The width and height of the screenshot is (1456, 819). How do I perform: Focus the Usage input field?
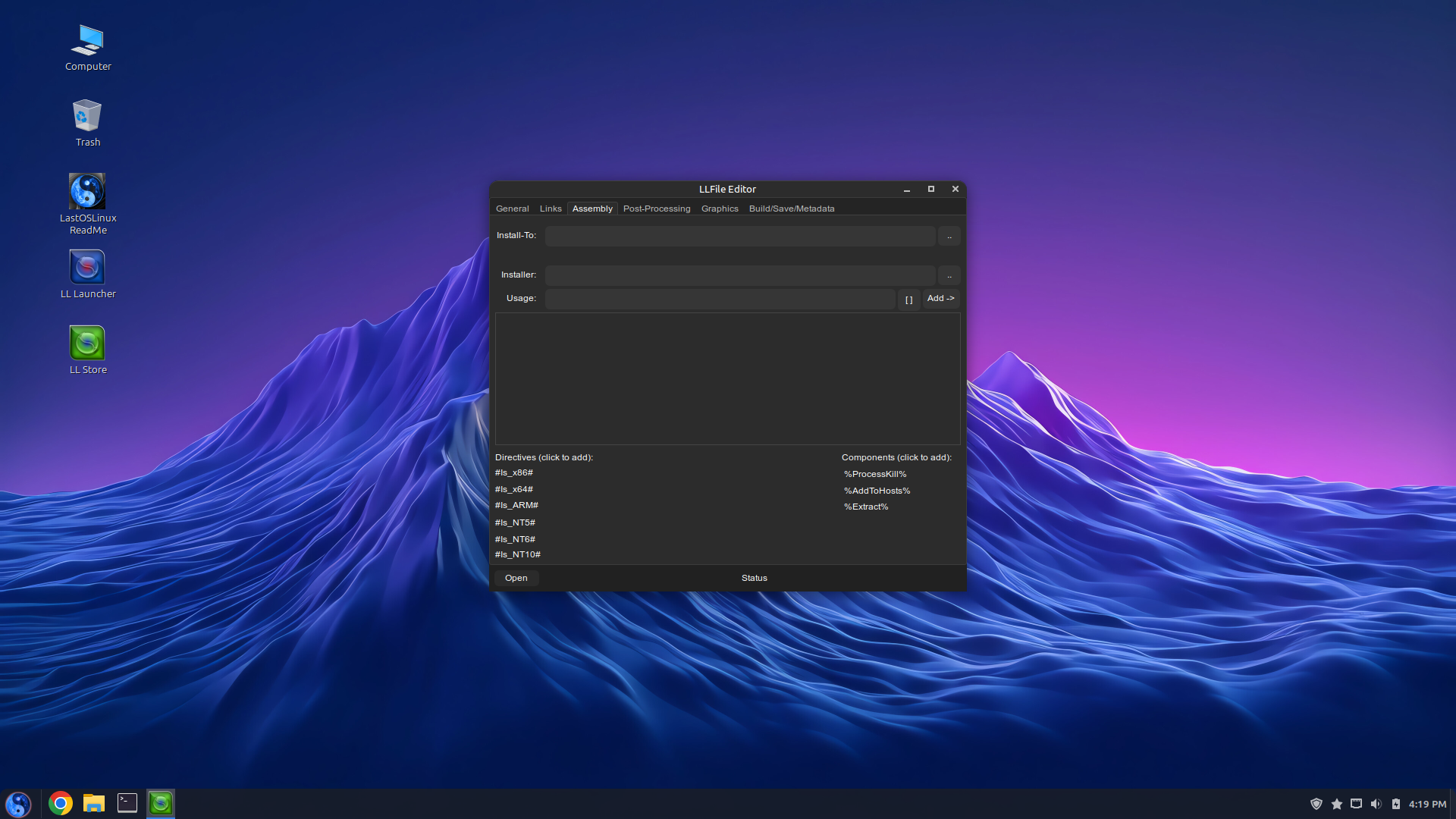coord(720,299)
